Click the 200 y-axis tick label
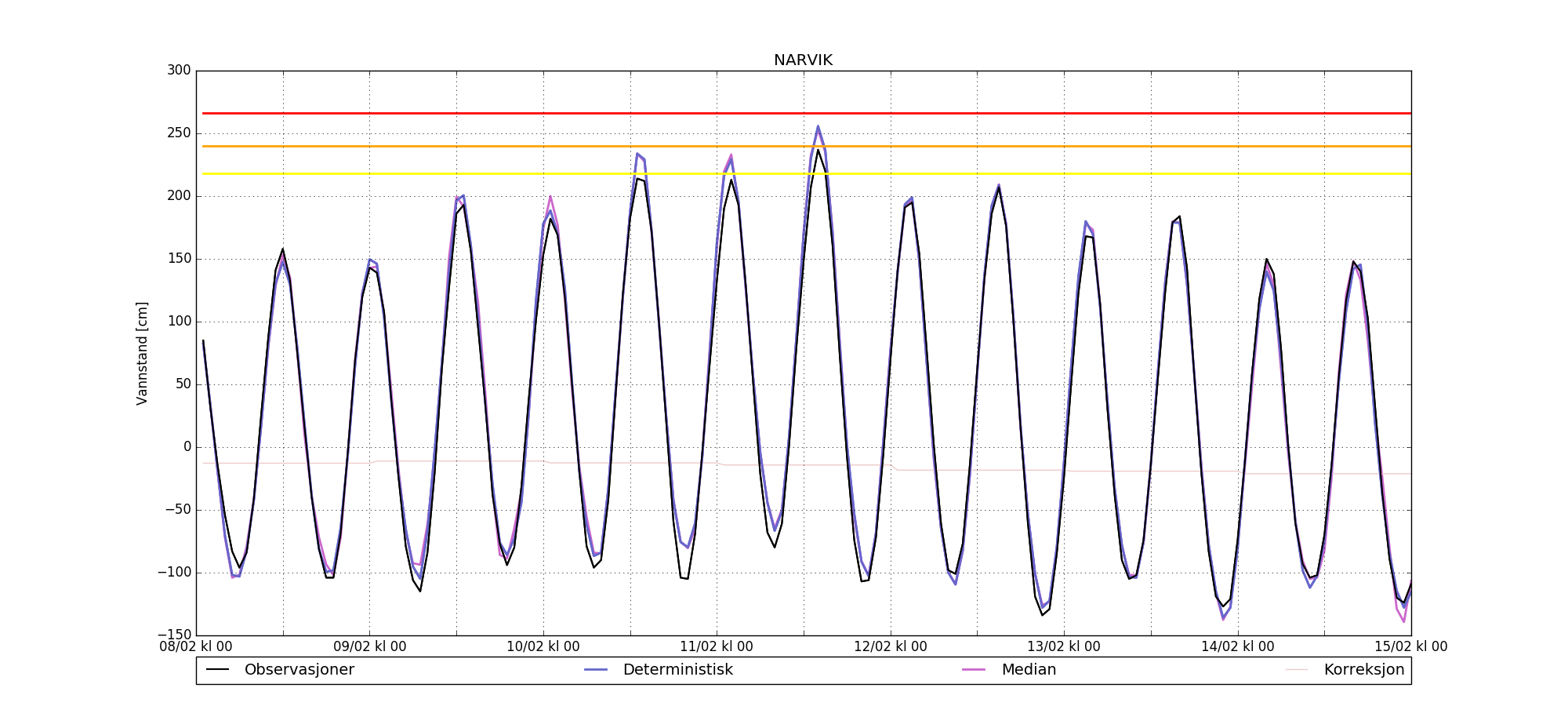Screen dimensions: 1568x706 (179, 196)
